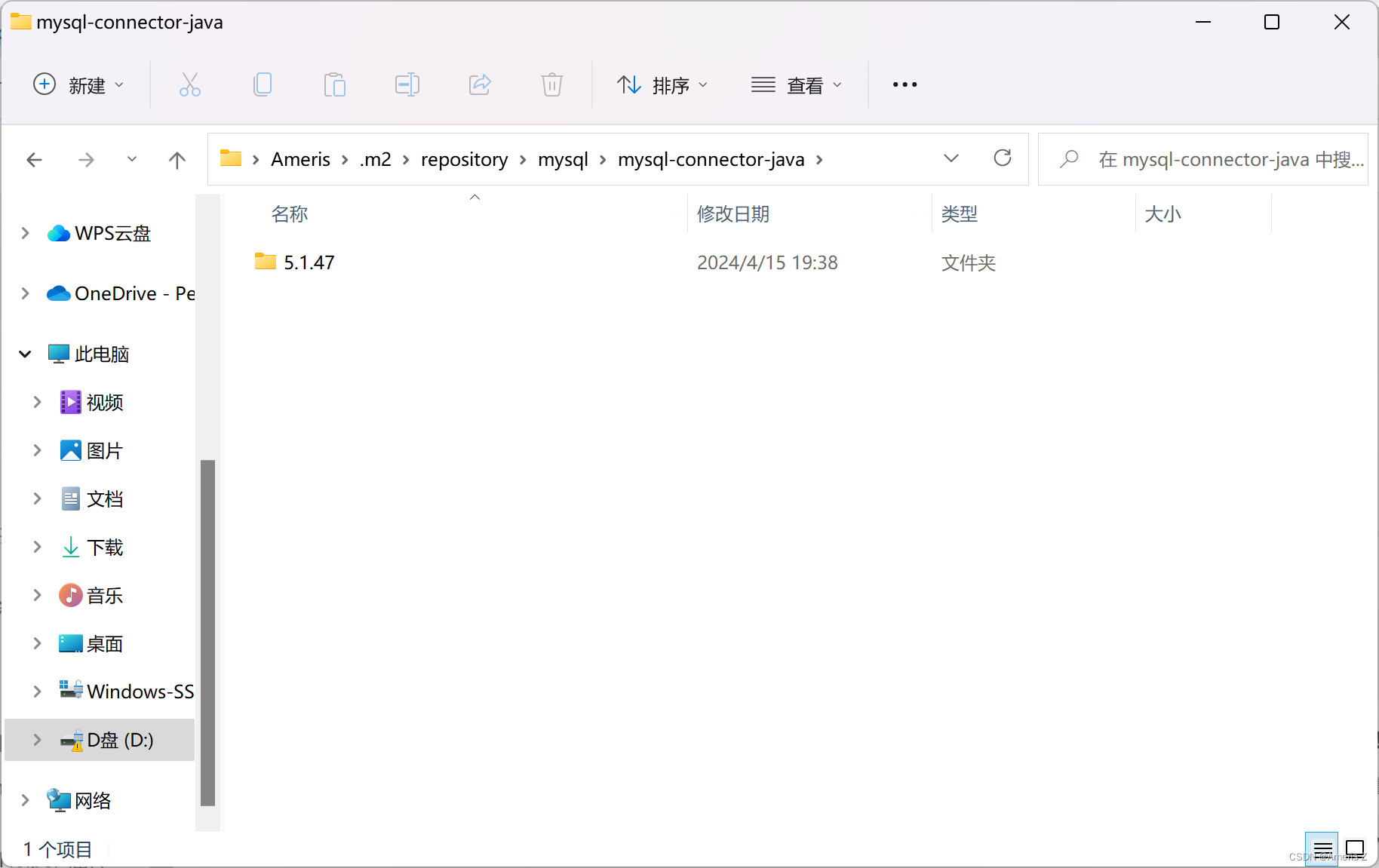
Task: Switch to details view in status bar
Action: pyautogui.click(x=1322, y=850)
